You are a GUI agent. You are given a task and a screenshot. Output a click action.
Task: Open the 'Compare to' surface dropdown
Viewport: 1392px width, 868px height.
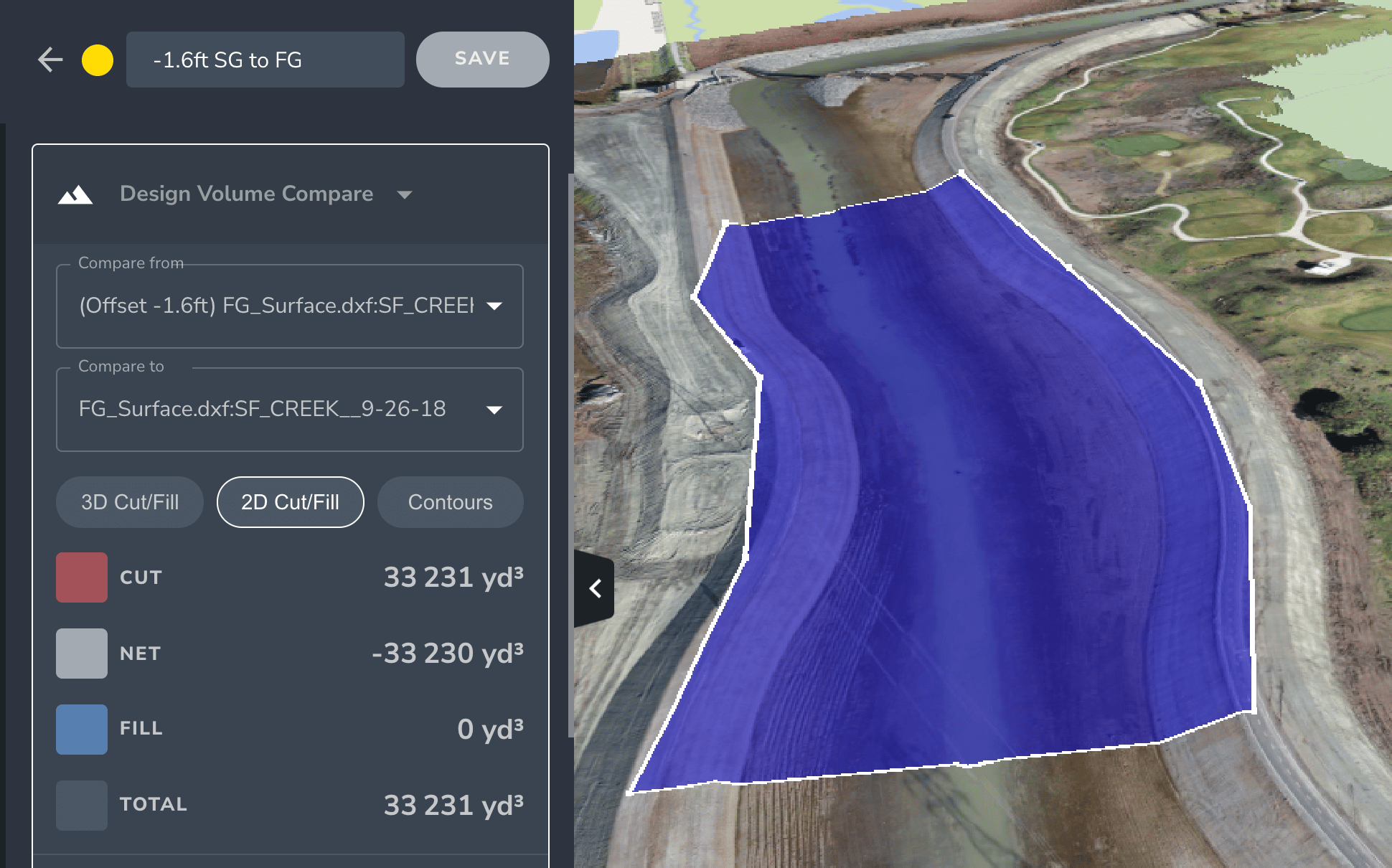pyautogui.click(x=289, y=410)
